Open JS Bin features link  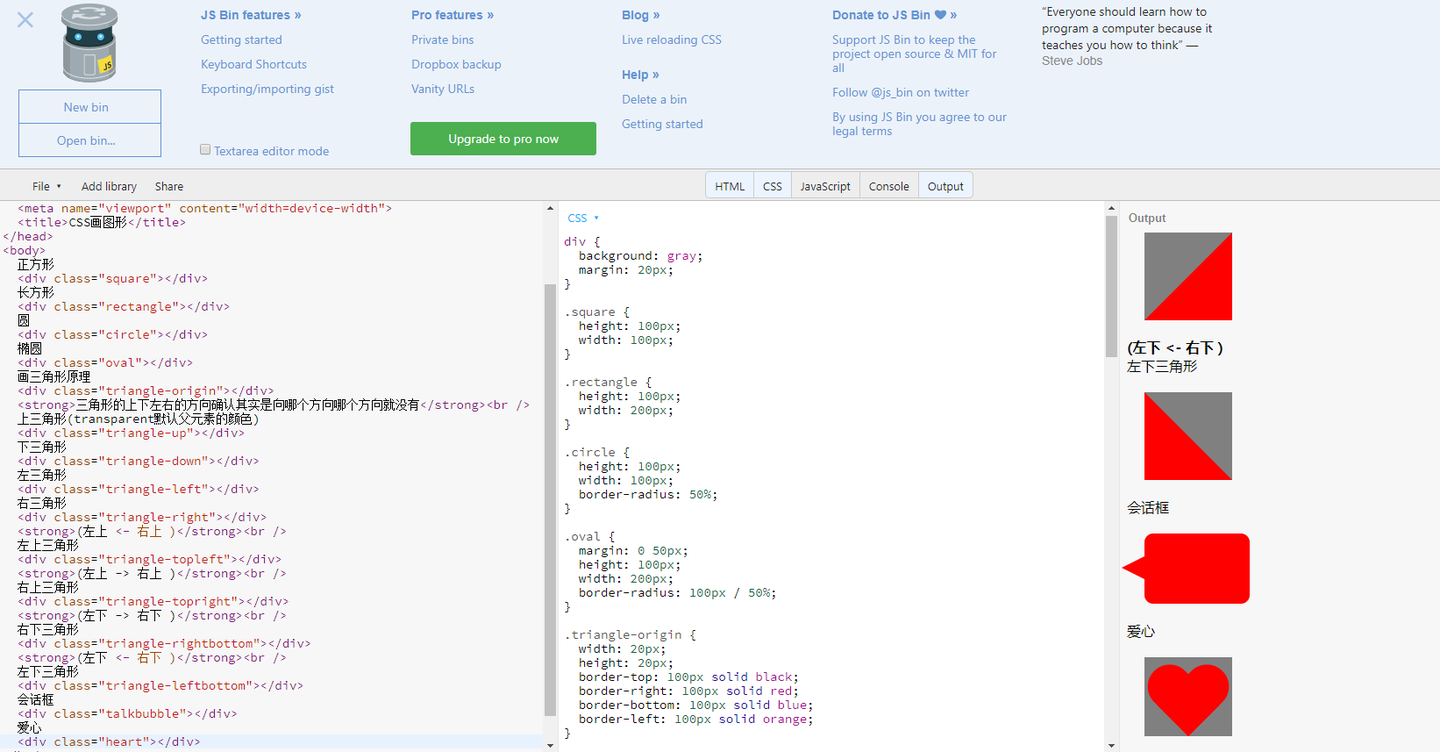tap(251, 15)
